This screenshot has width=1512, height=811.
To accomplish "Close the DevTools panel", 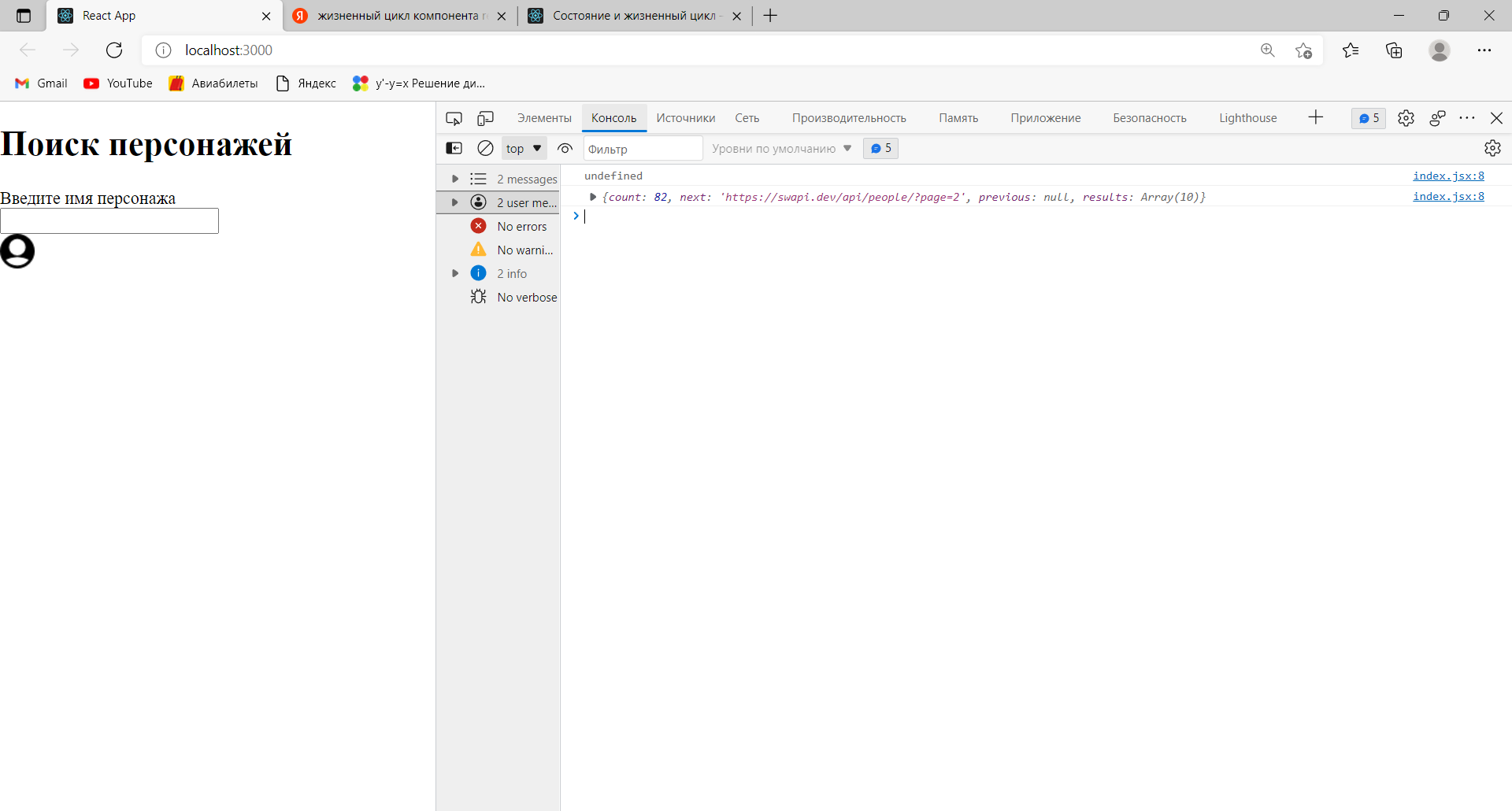I will pos(1497,118).
